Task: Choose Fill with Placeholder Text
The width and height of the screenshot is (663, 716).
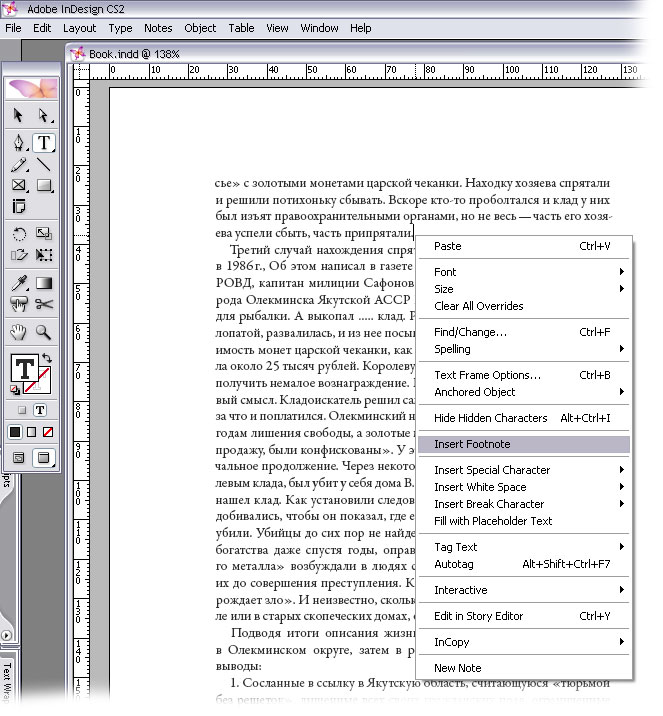Action: [524, 521]
